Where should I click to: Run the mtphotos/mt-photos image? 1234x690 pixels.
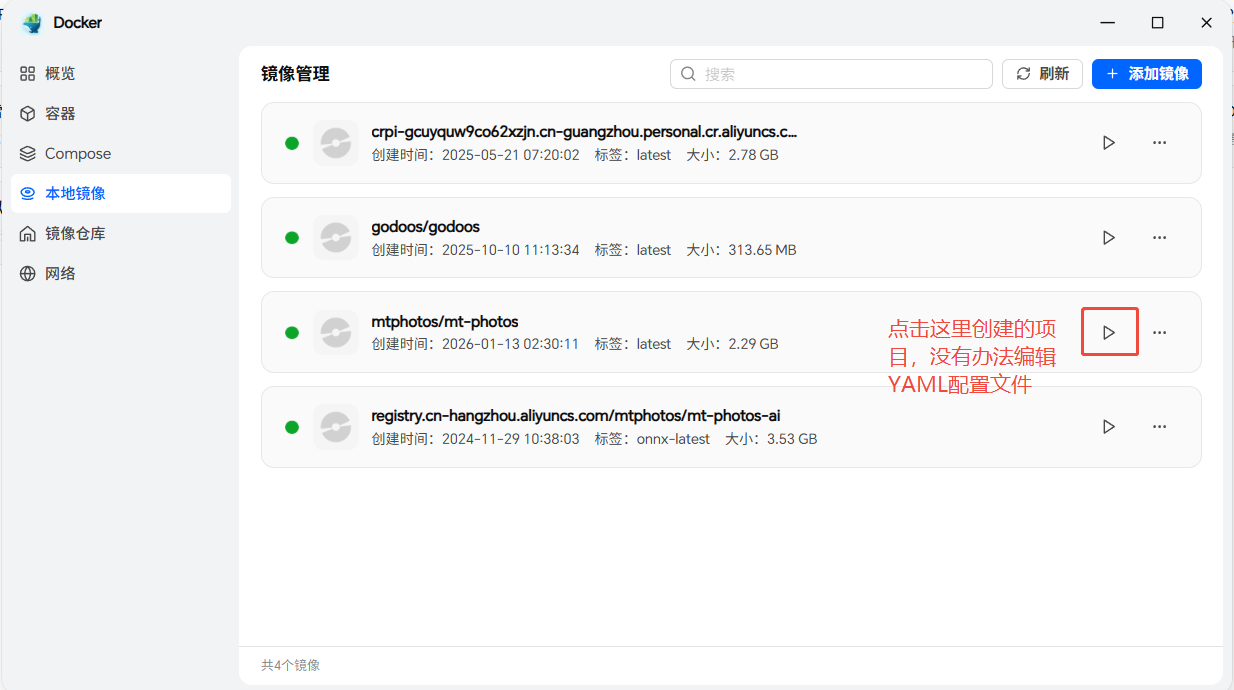tap(1108, 332)
